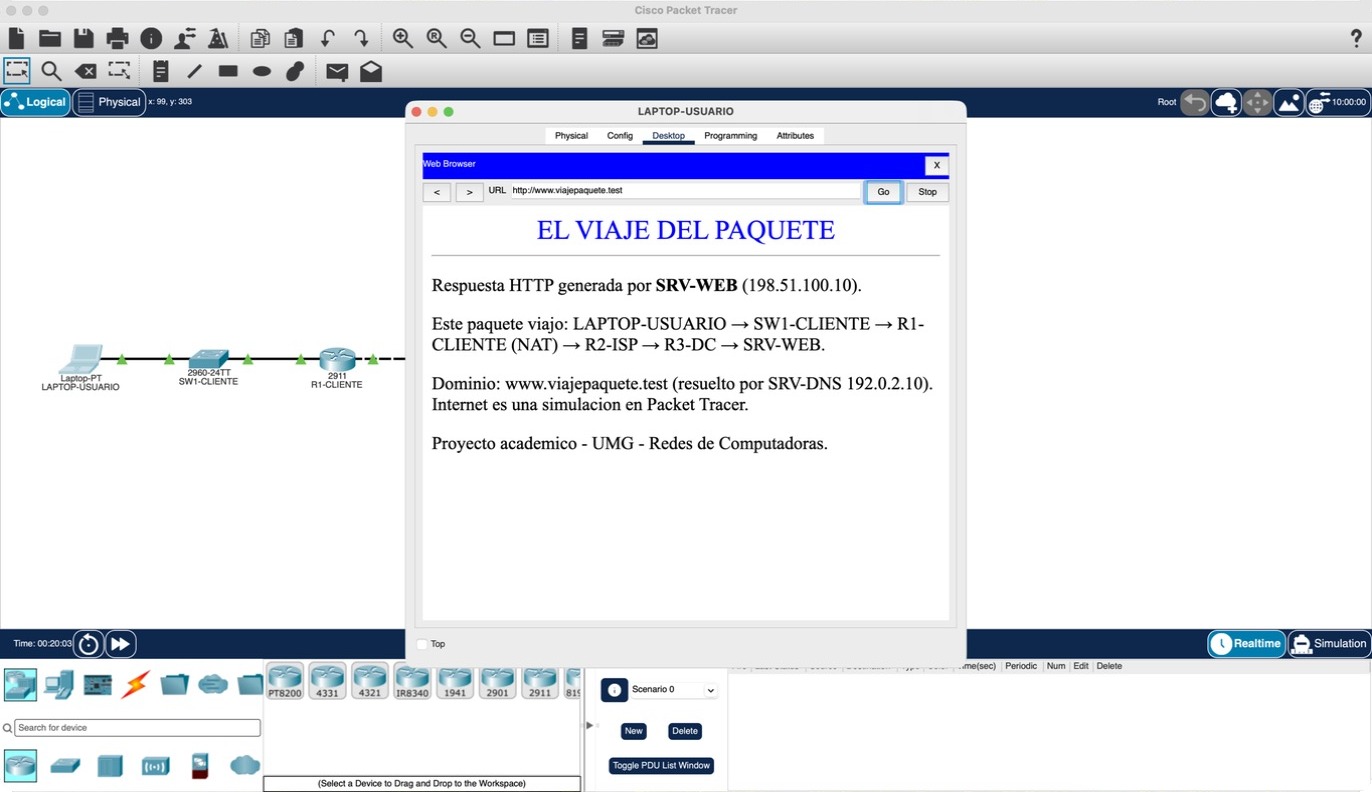Select the SW1-CLIENTE switch in the workspace
This screenshot has width=1372, height=792.
point(209,361)
